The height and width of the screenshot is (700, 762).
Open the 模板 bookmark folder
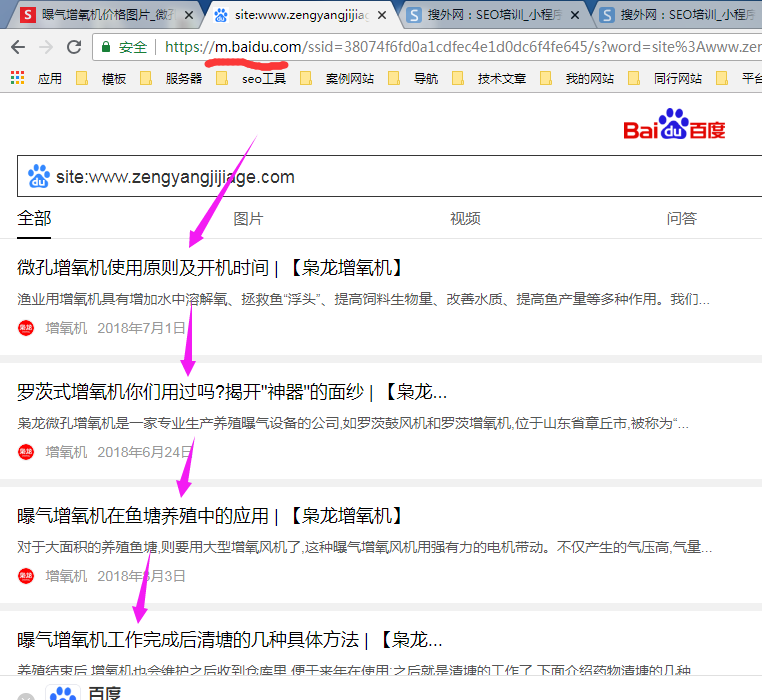pyautogui.click(x=103, y=78)
